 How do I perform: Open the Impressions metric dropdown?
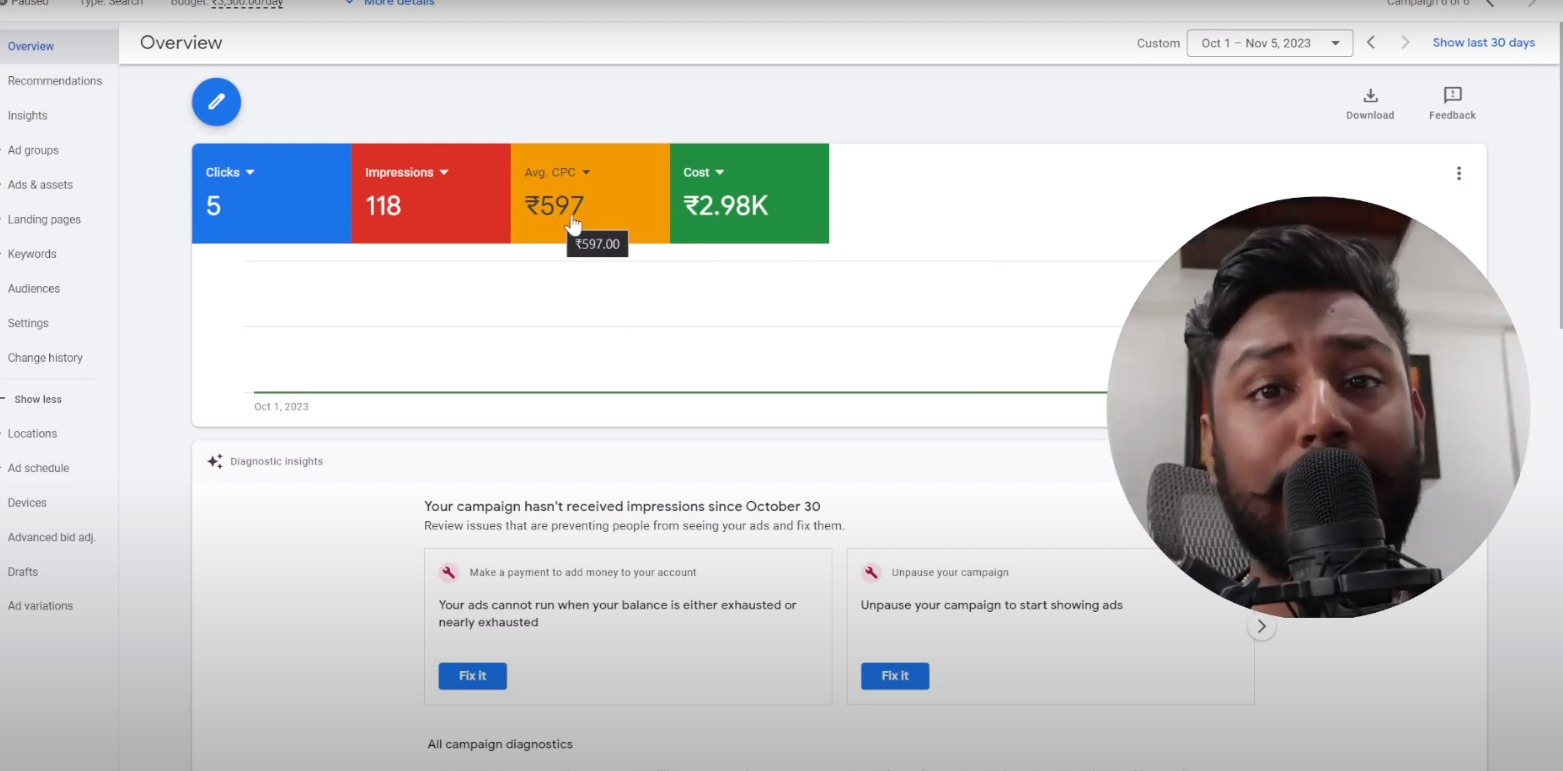(406, 172)
